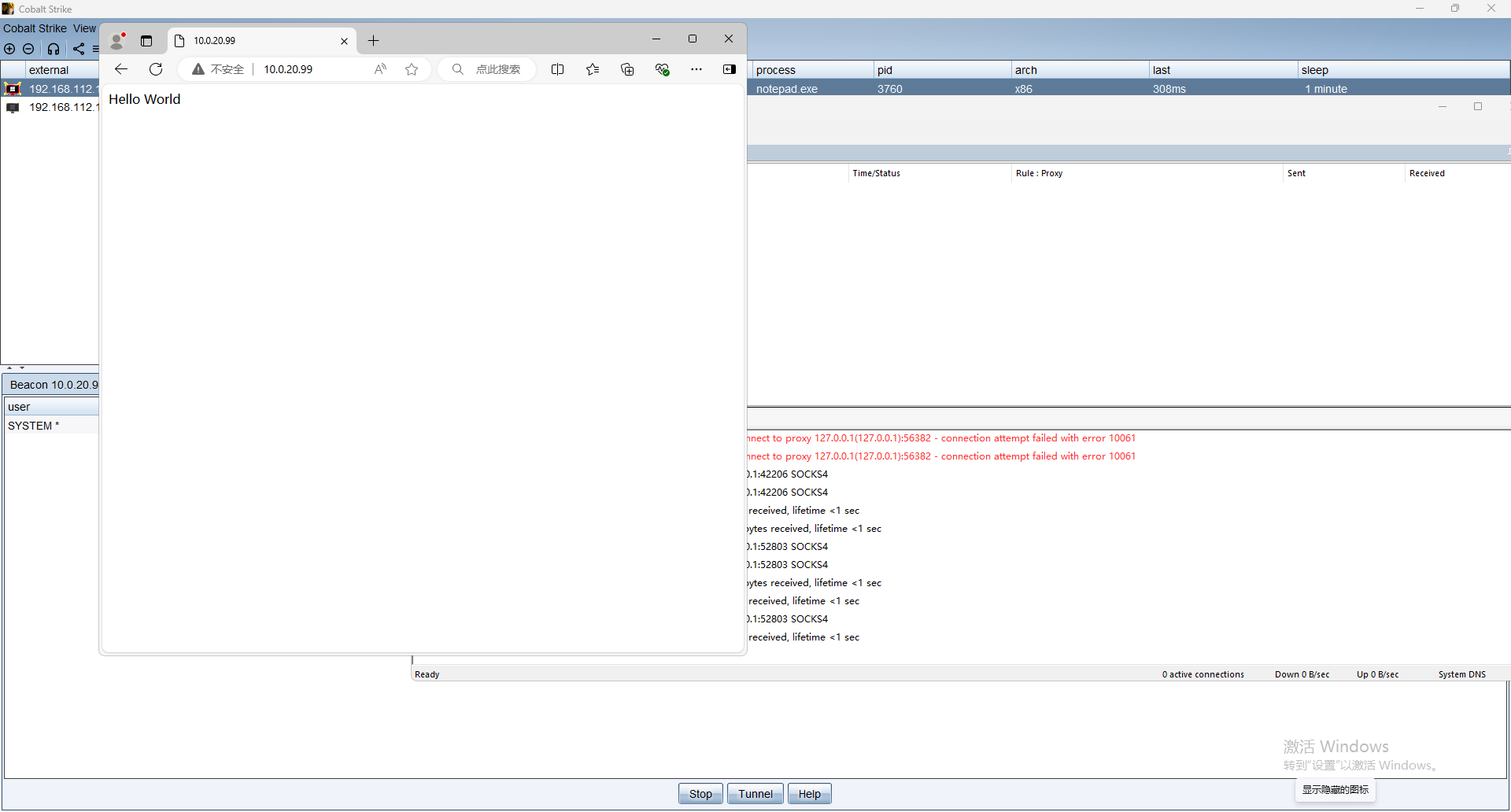Open the browser settings and more menu
Image resolution: width=1511 pixels, height=812 pixels.
point(696,69)
